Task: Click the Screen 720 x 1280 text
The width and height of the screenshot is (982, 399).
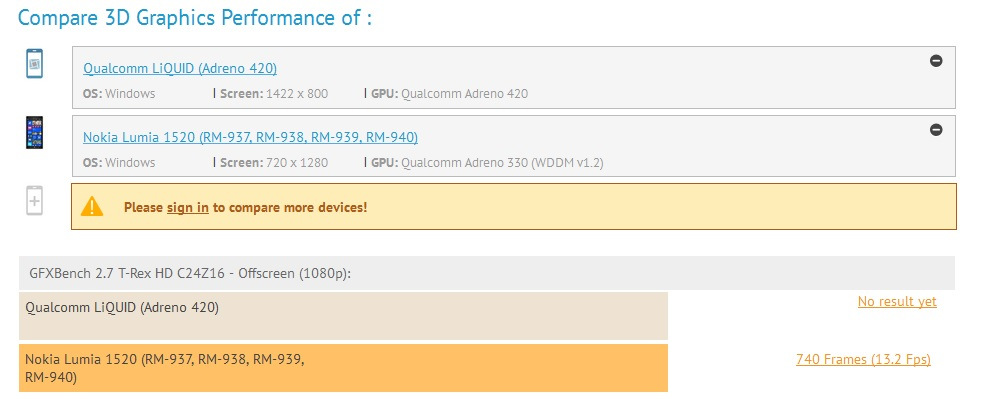Action: (x=274, y=163)
